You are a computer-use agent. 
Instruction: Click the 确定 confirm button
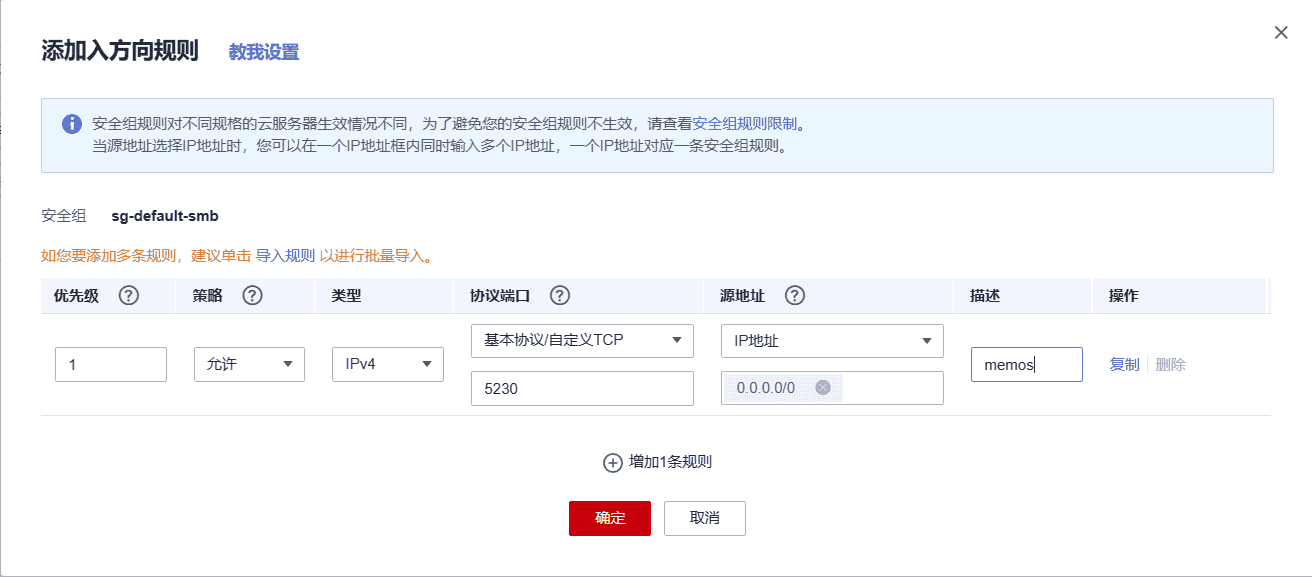(x=609, y=518)
